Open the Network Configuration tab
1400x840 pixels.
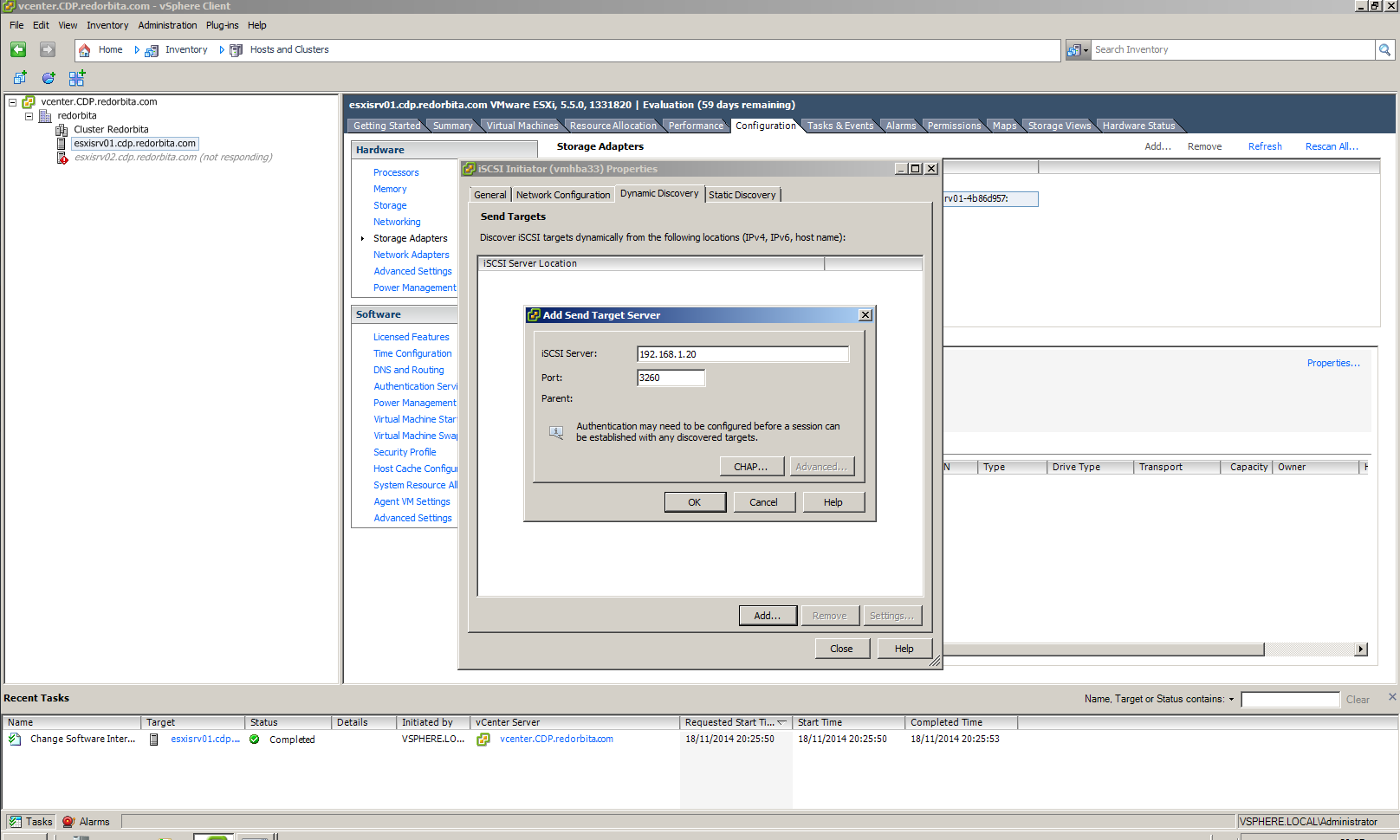[562, 195]
